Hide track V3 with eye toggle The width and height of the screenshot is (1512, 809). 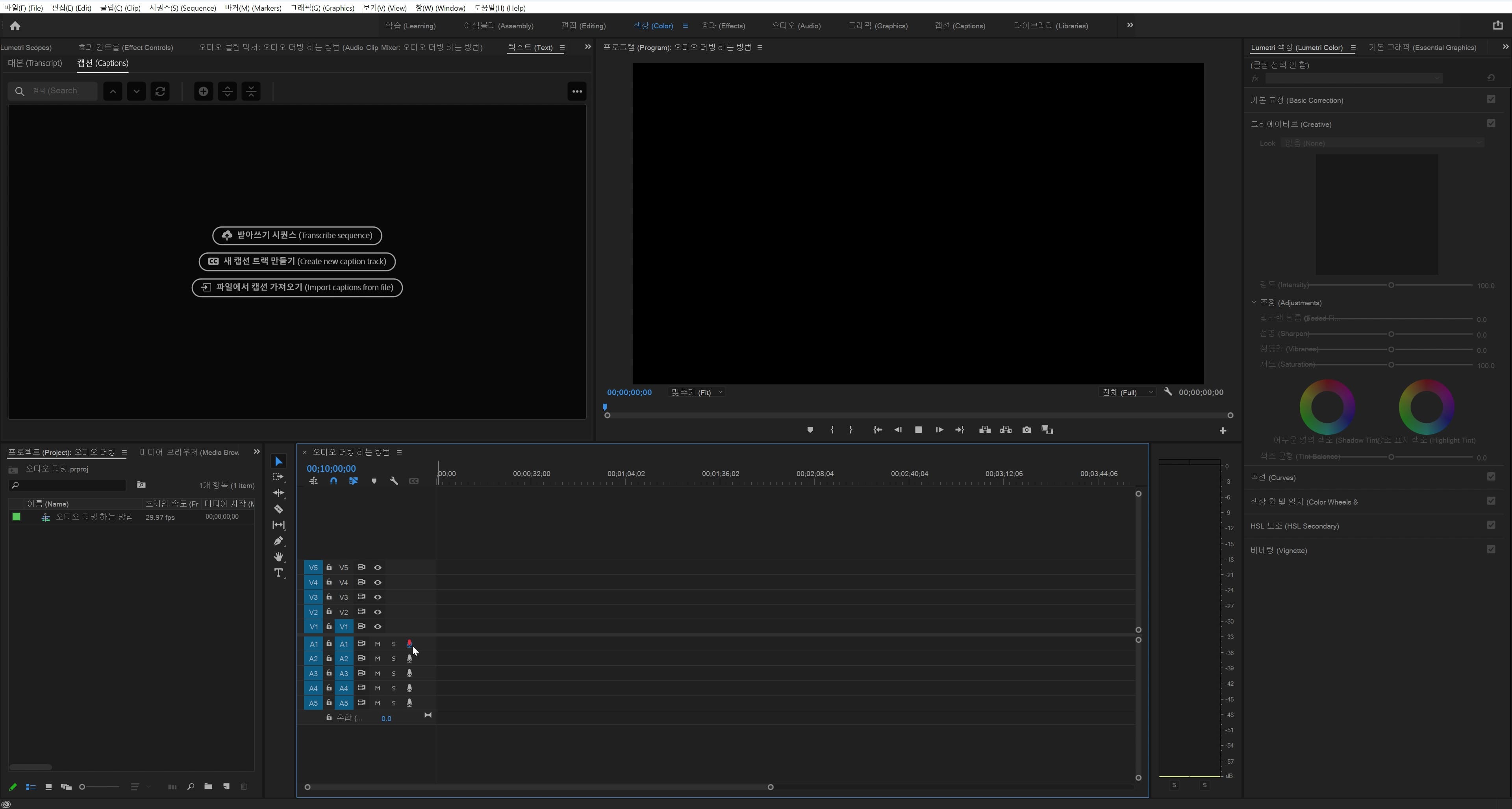[x=378, y=597]
